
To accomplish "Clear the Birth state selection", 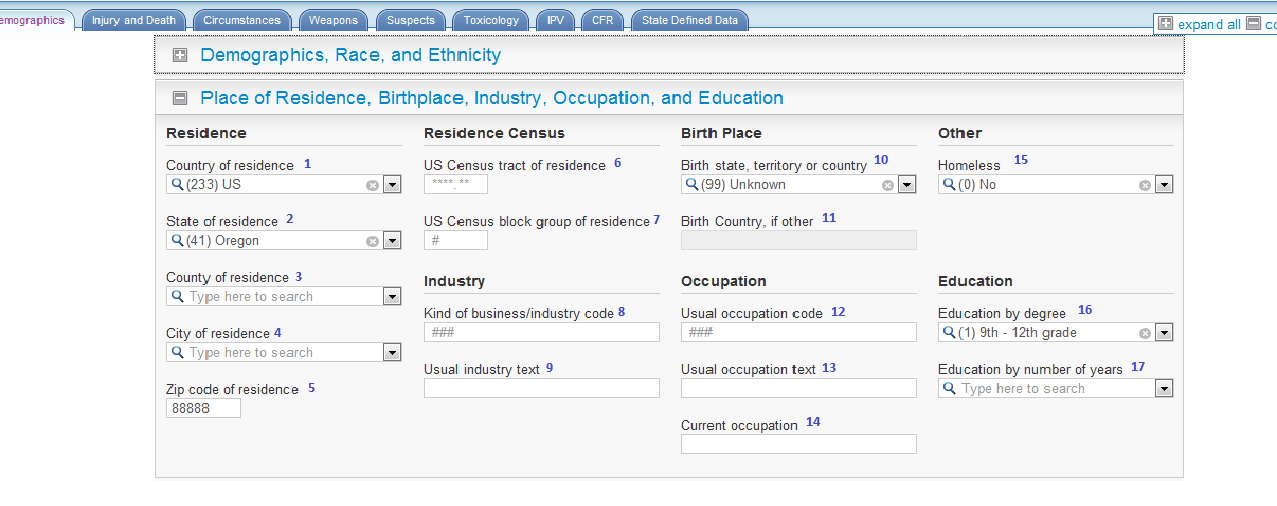I will [887, 185].
